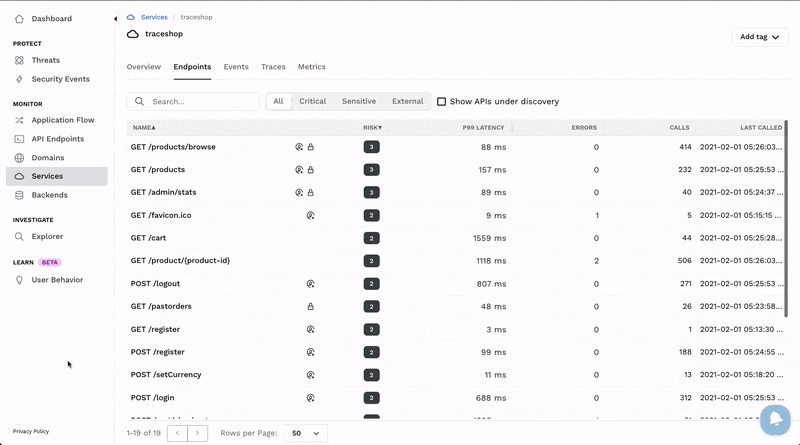This screenshot has width=800, height=445.
Task: Select the Sensitive filter option
Action: point(359,102)
